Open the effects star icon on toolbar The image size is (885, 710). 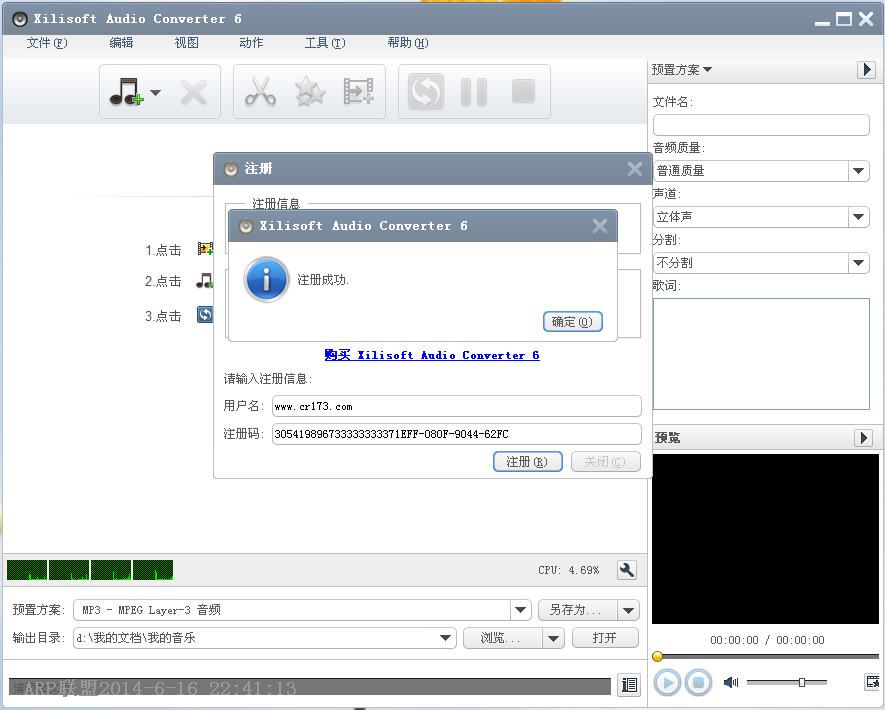coord(309,91)
